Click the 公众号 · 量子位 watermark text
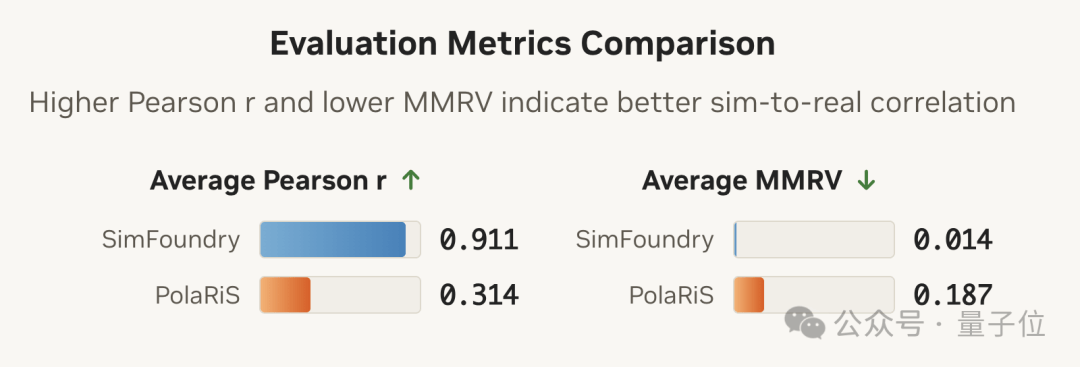The width and height of the screenshot is (1080, 367). (x=940, y=324)
